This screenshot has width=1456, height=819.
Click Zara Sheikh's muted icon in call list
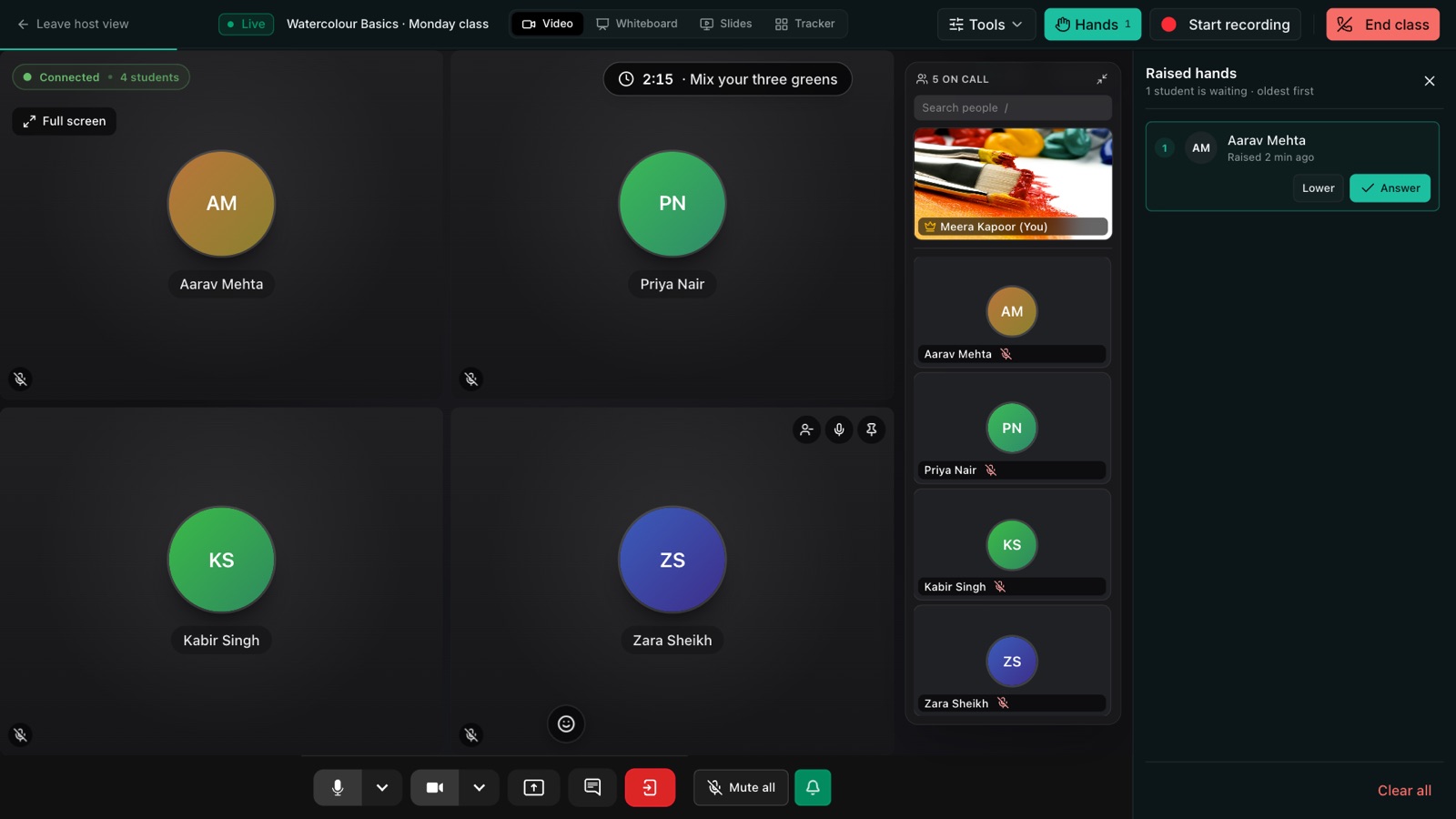click(1003, 703)
